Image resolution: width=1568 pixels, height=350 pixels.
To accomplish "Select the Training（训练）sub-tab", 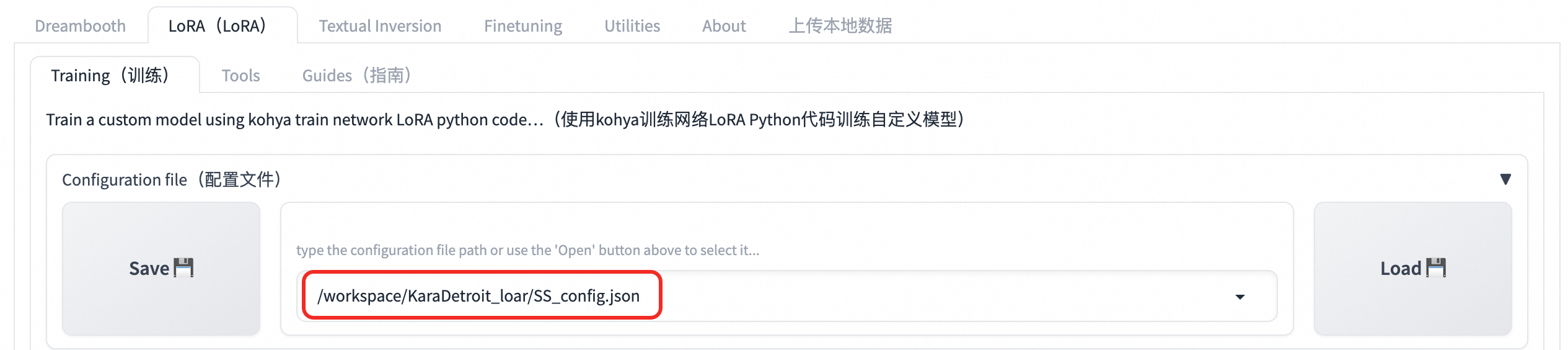I will 110,76.
